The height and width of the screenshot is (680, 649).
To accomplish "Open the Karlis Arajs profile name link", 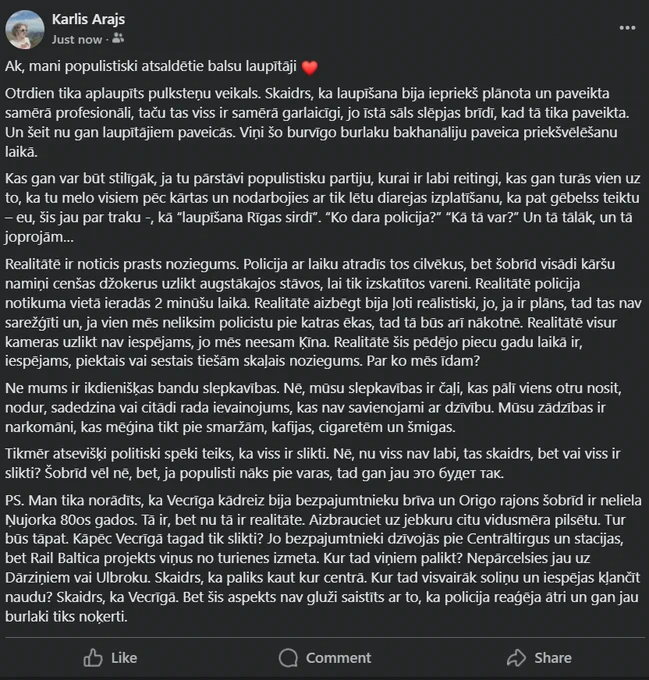I will (x=88, y=19).
